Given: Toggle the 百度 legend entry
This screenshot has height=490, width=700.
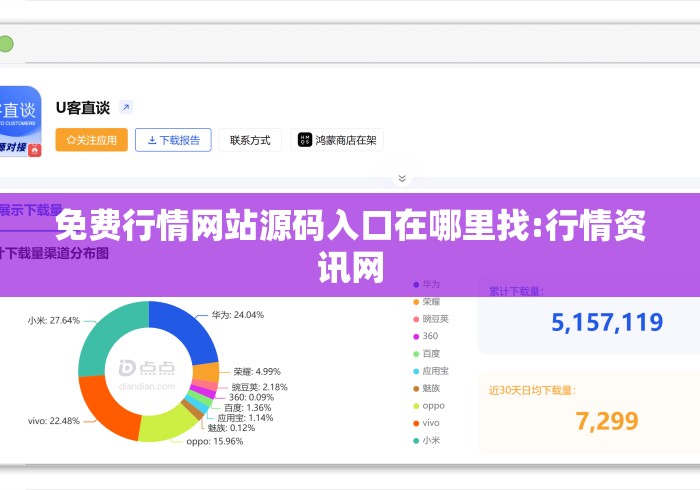Looking at the screenshot, I should 427,353.
